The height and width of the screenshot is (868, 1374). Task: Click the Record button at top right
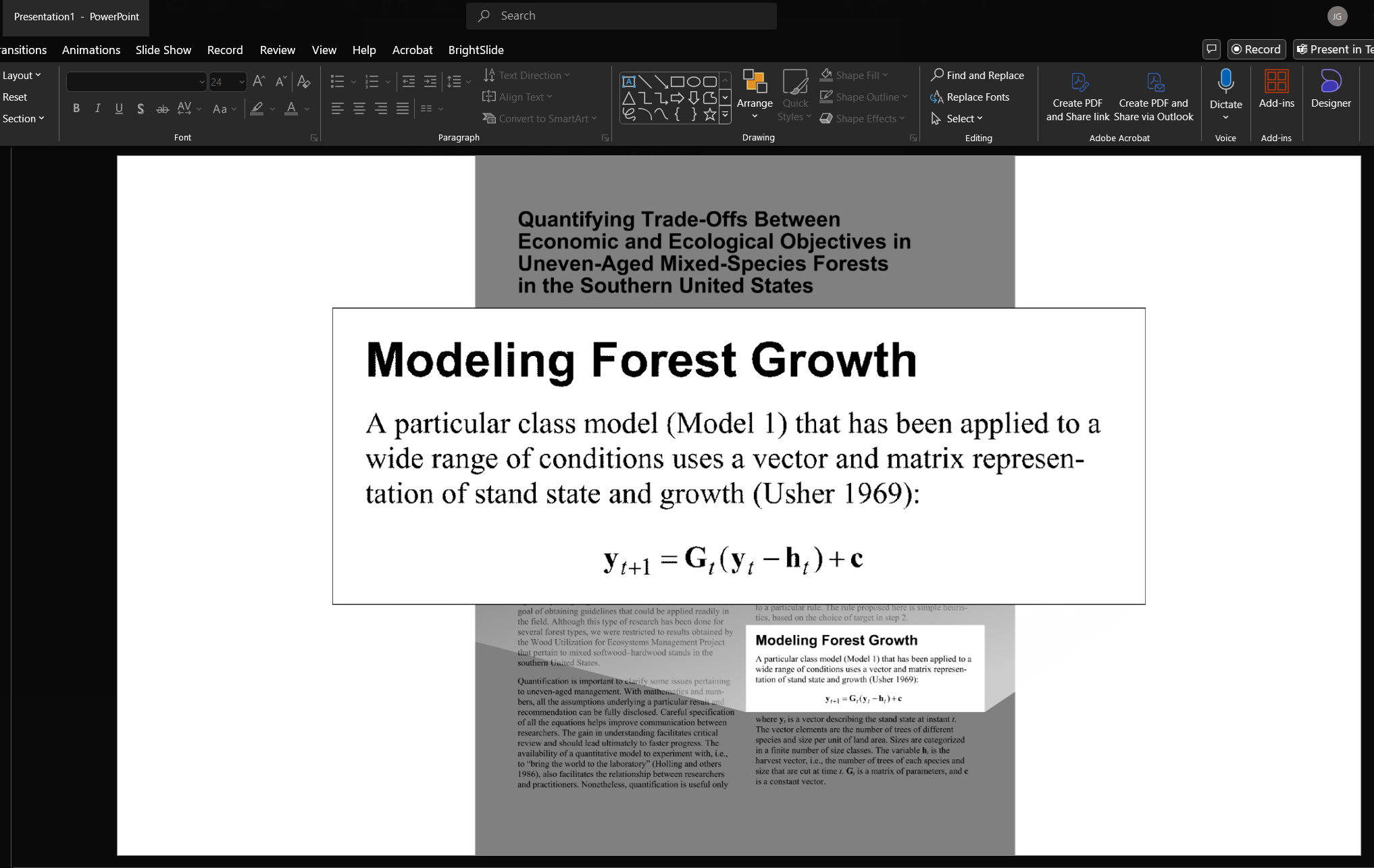tap(1256, 49)
